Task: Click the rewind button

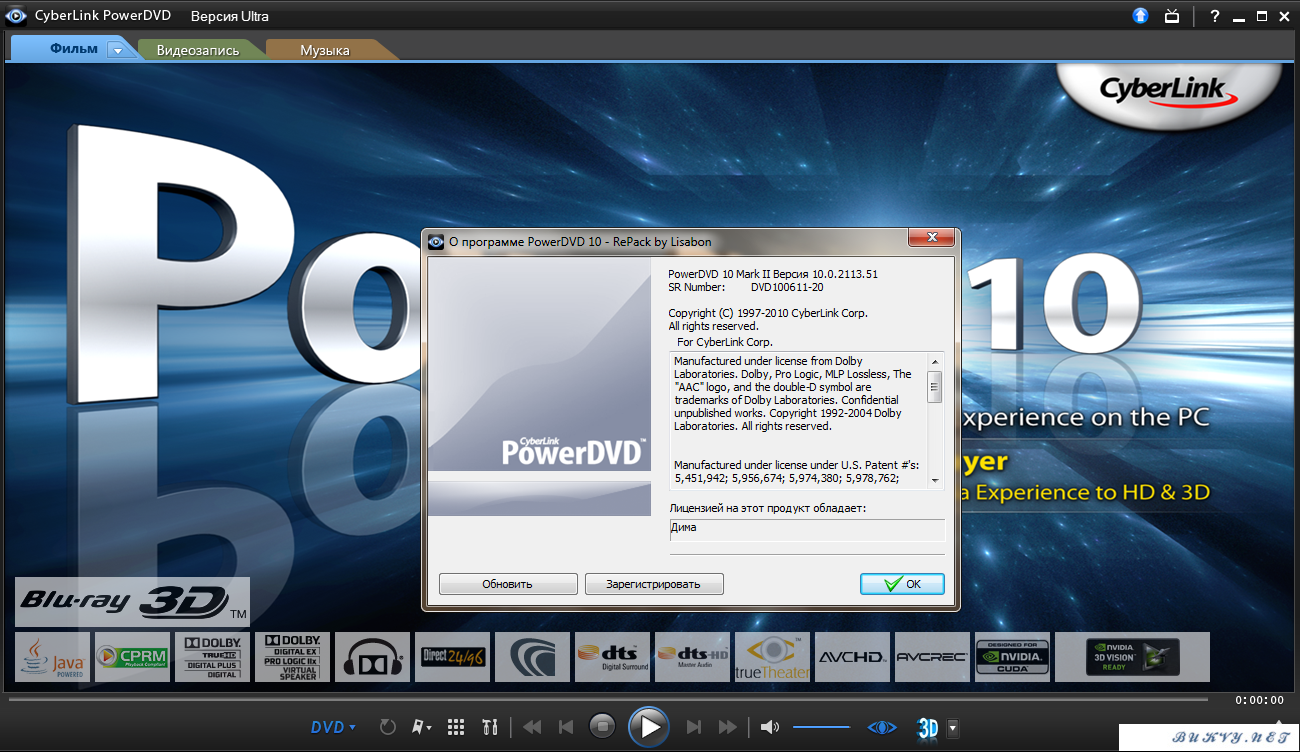Action: click(x=532, y=727)
